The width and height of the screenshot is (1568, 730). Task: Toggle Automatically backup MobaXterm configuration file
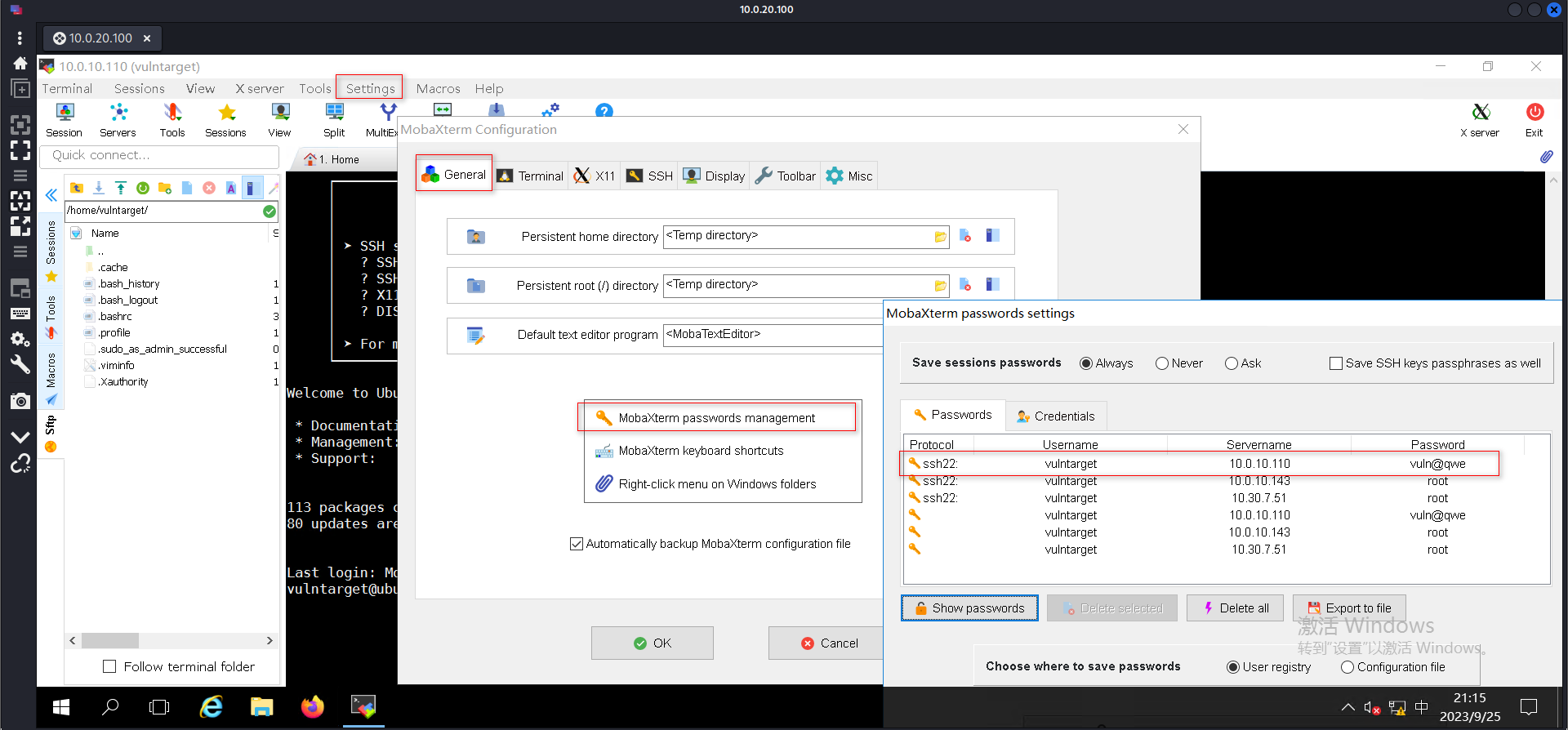pyautogui.click(x=710, y=544)
